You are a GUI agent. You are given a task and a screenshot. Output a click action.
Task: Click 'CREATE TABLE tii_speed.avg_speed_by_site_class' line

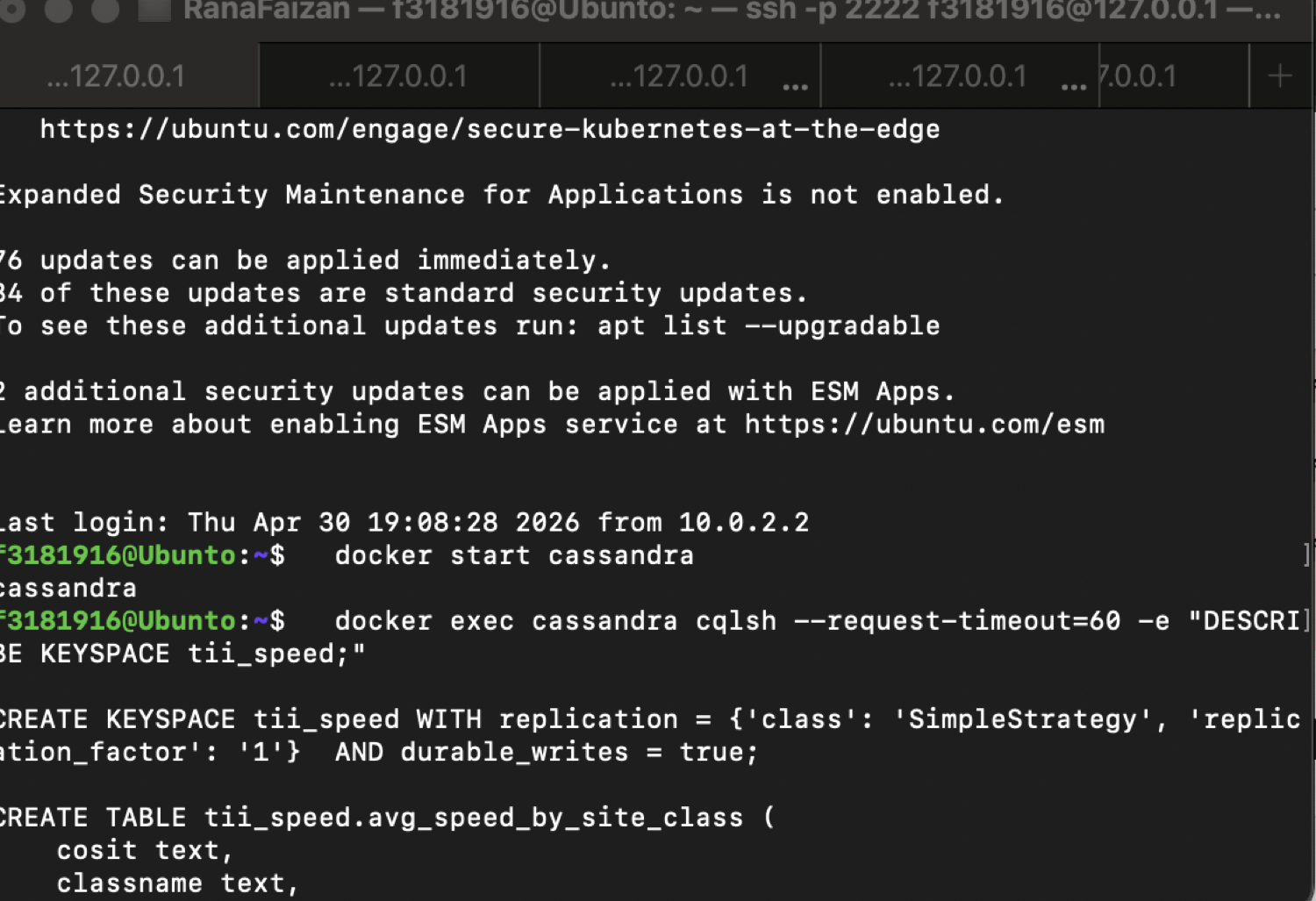coord(387,818)
